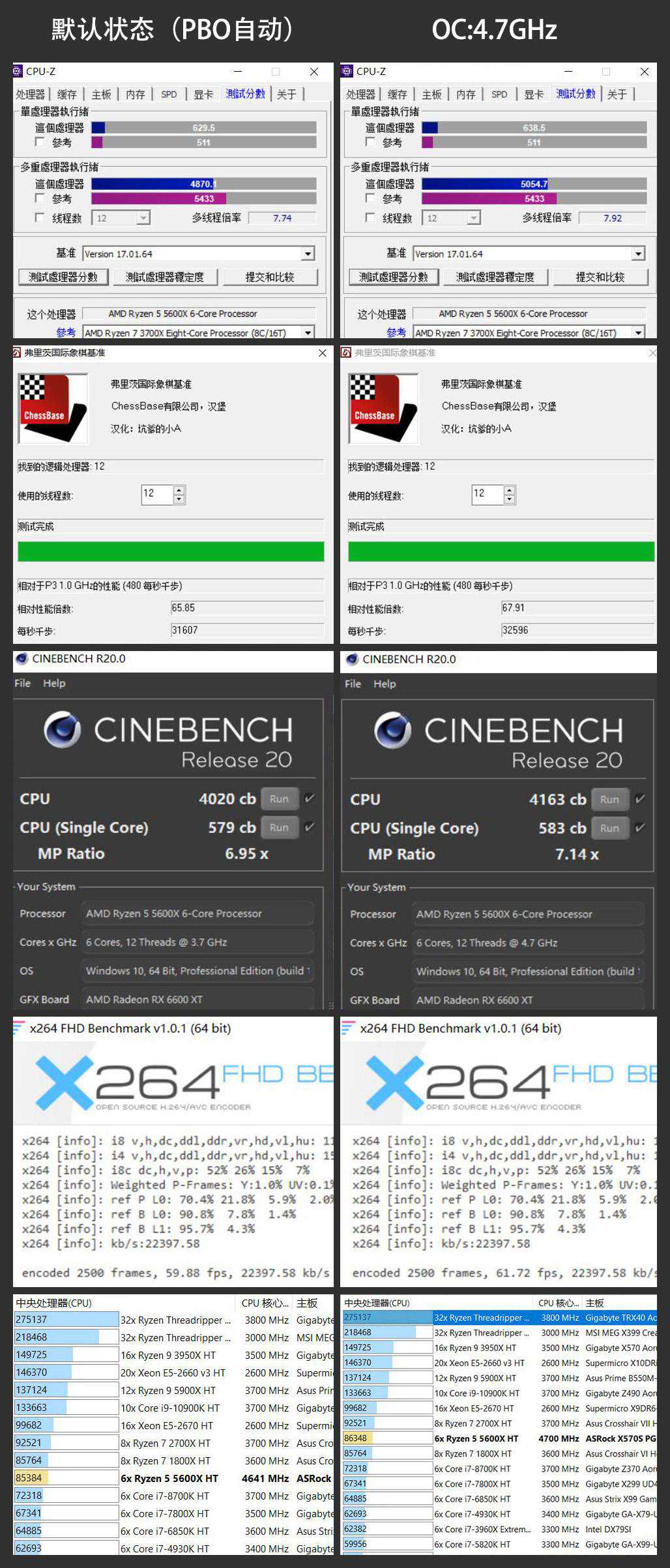The height and width of the screenshot is (1568, 670).
Task: Click x264 FHD Benchmark title icon on left
Action: click(19, 1028)
